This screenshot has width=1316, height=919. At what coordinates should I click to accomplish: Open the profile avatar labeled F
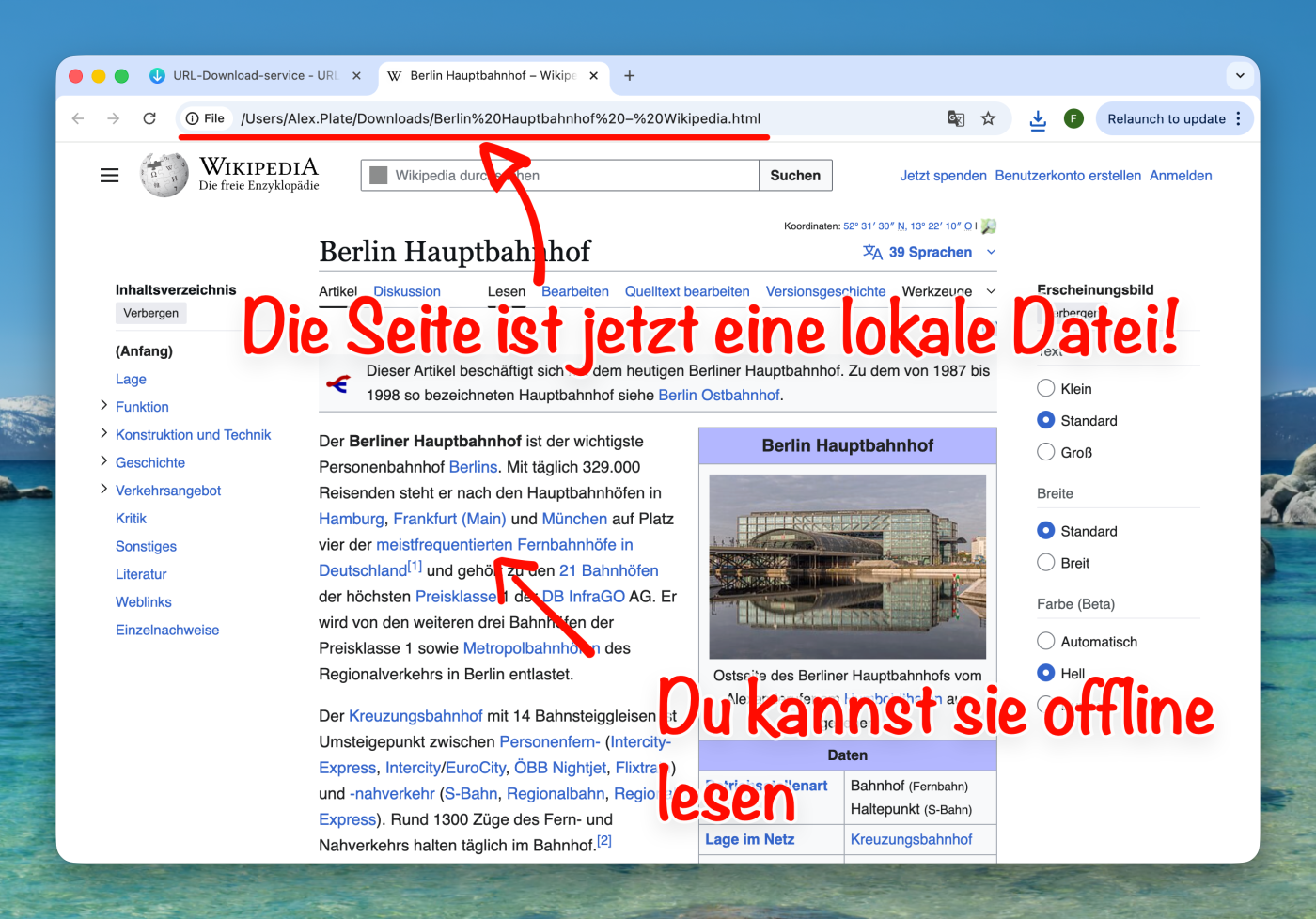pos(1073,118)
